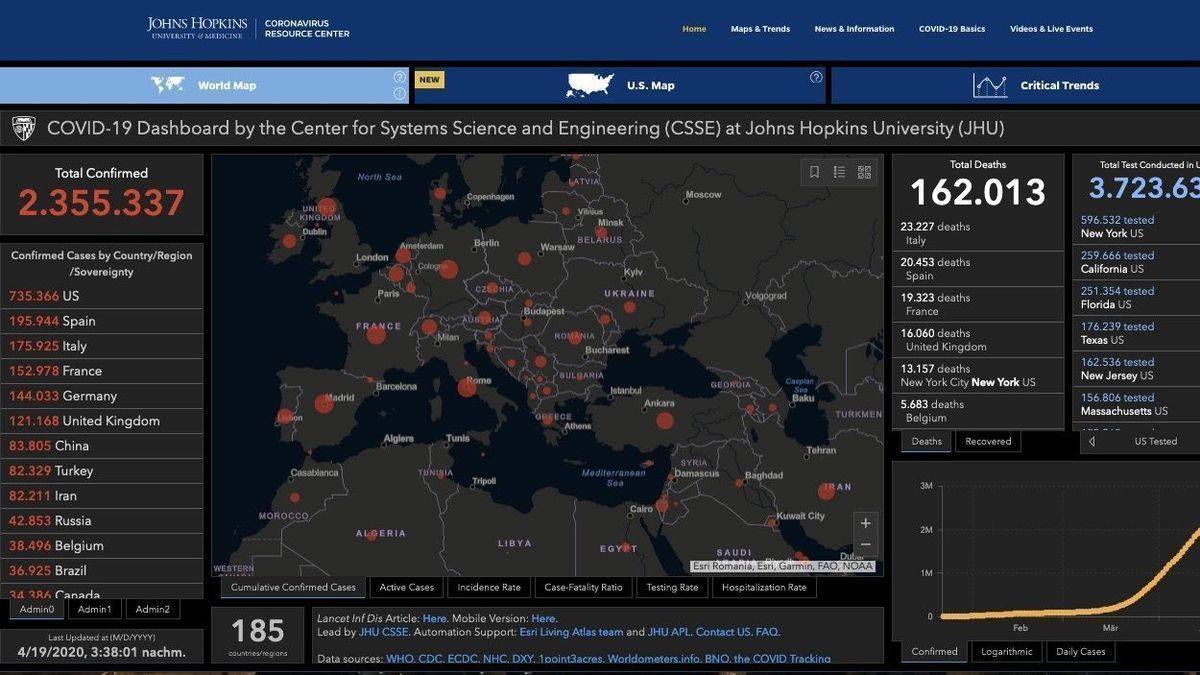Select the 156.806 tested Massachusetts row

1137,404
